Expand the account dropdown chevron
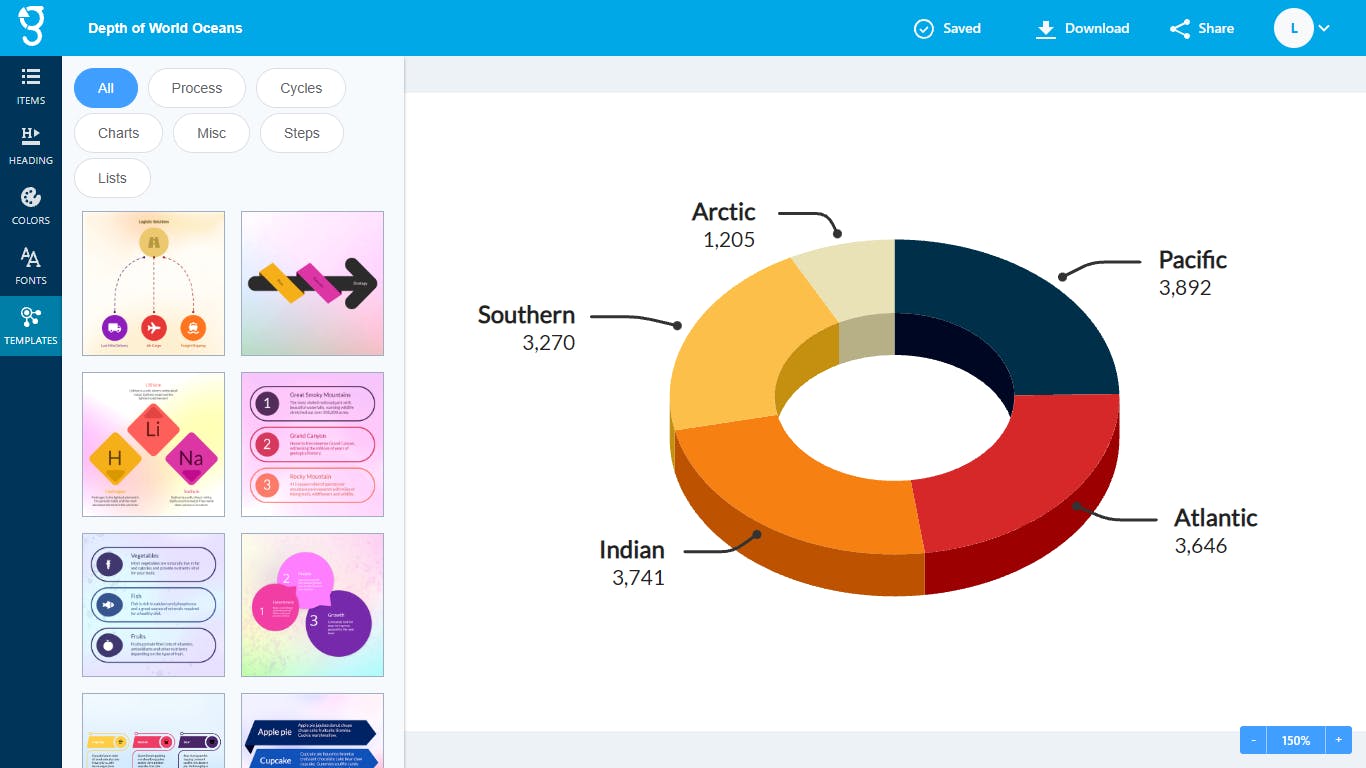Viewport: 1366px width, 768px height. pos(1324,28)
